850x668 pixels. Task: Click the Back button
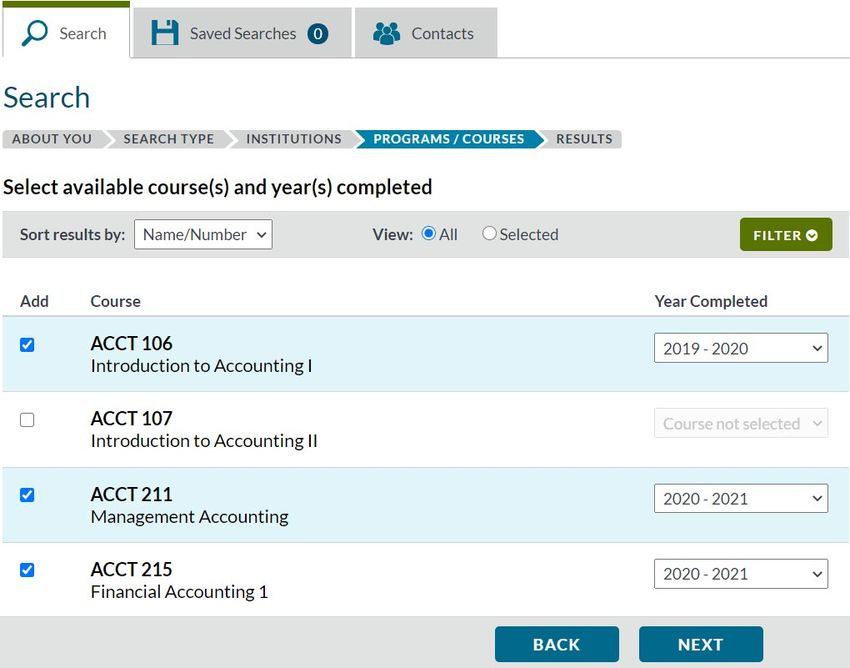(x=557, y=644)
